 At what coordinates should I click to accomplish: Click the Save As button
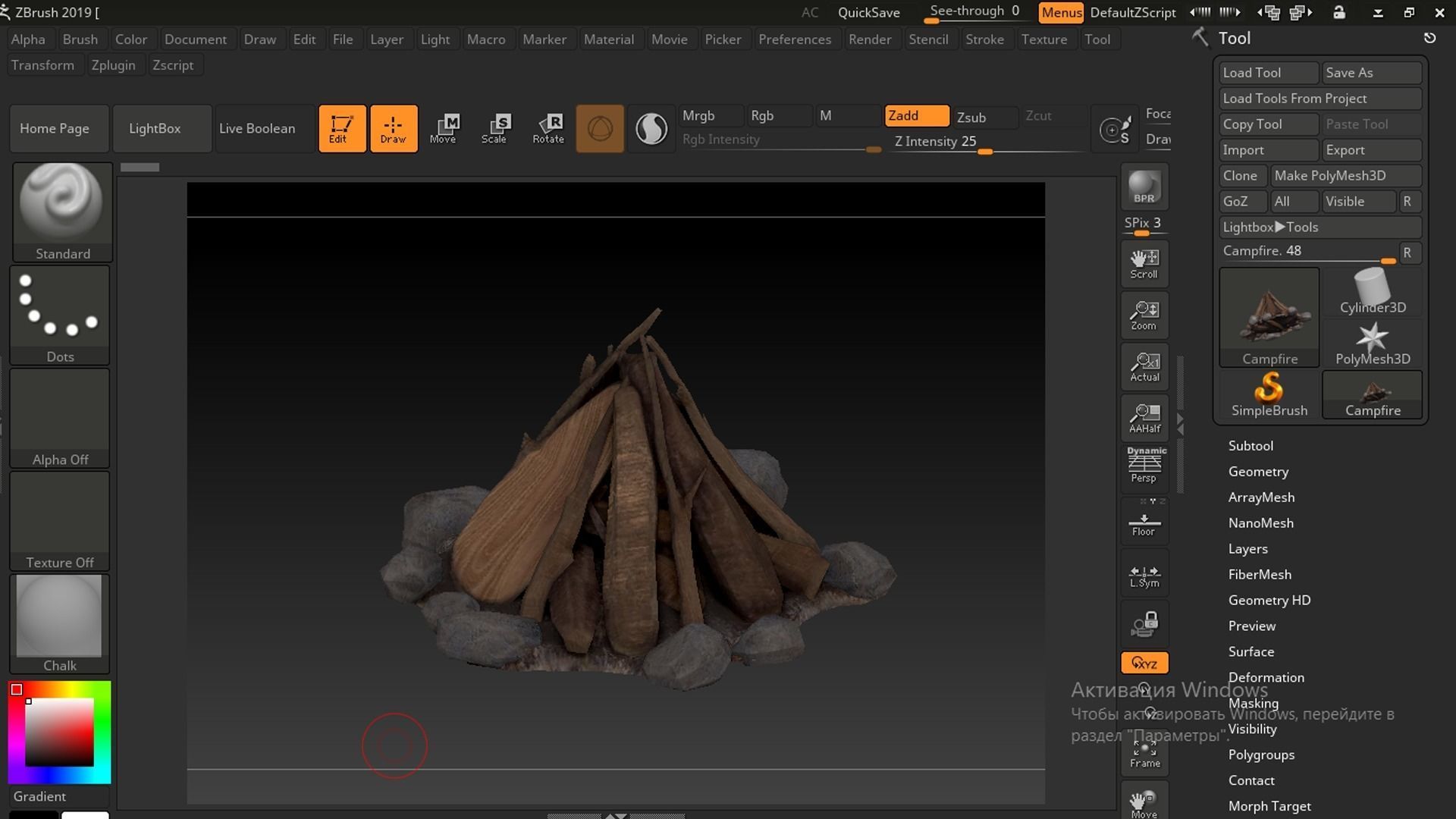(x=1372, y=73)
